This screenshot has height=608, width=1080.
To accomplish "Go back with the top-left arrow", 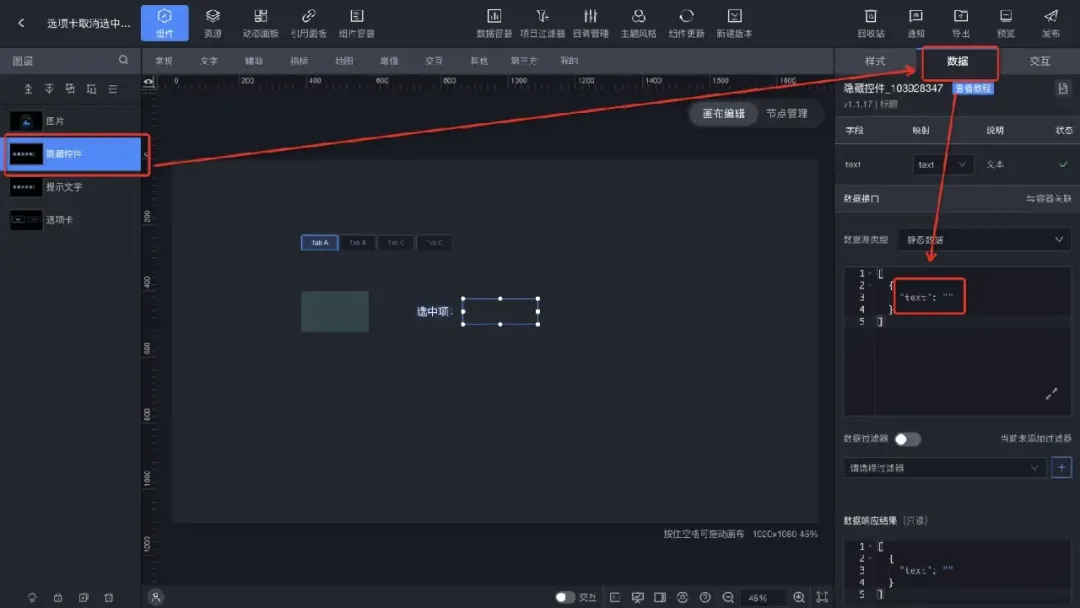I will (x=21, y=23).
